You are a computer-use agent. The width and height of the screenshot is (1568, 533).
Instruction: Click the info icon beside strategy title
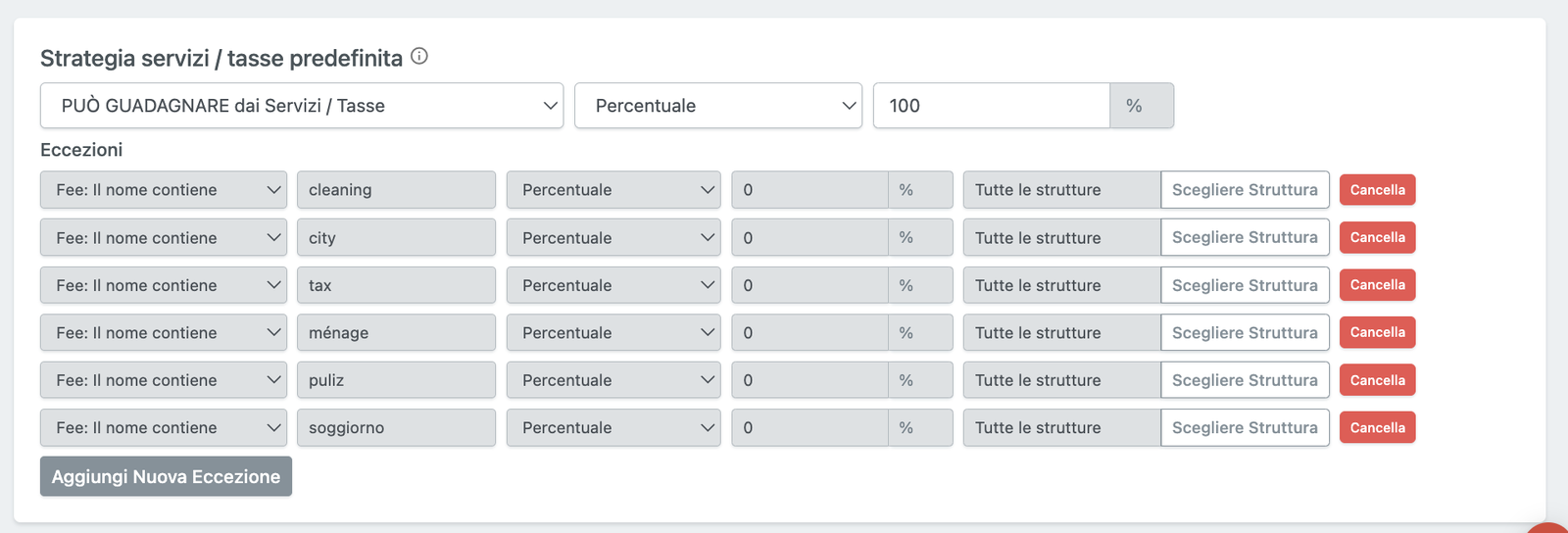[x=419, y=57]
